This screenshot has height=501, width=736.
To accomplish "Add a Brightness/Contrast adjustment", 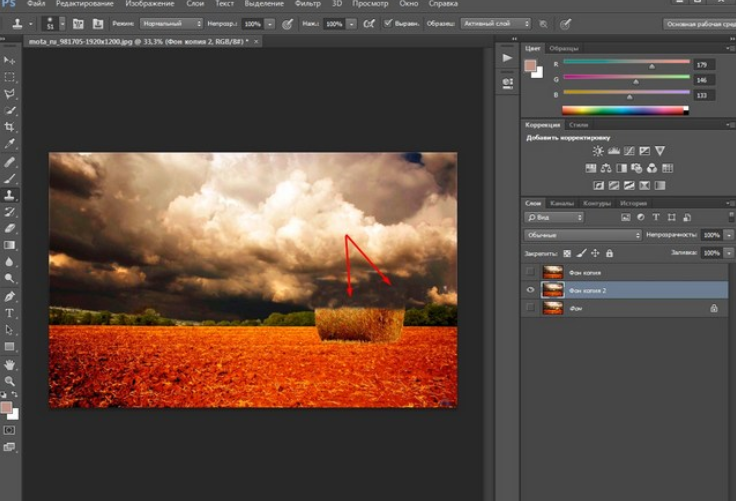I will (598, 151).
